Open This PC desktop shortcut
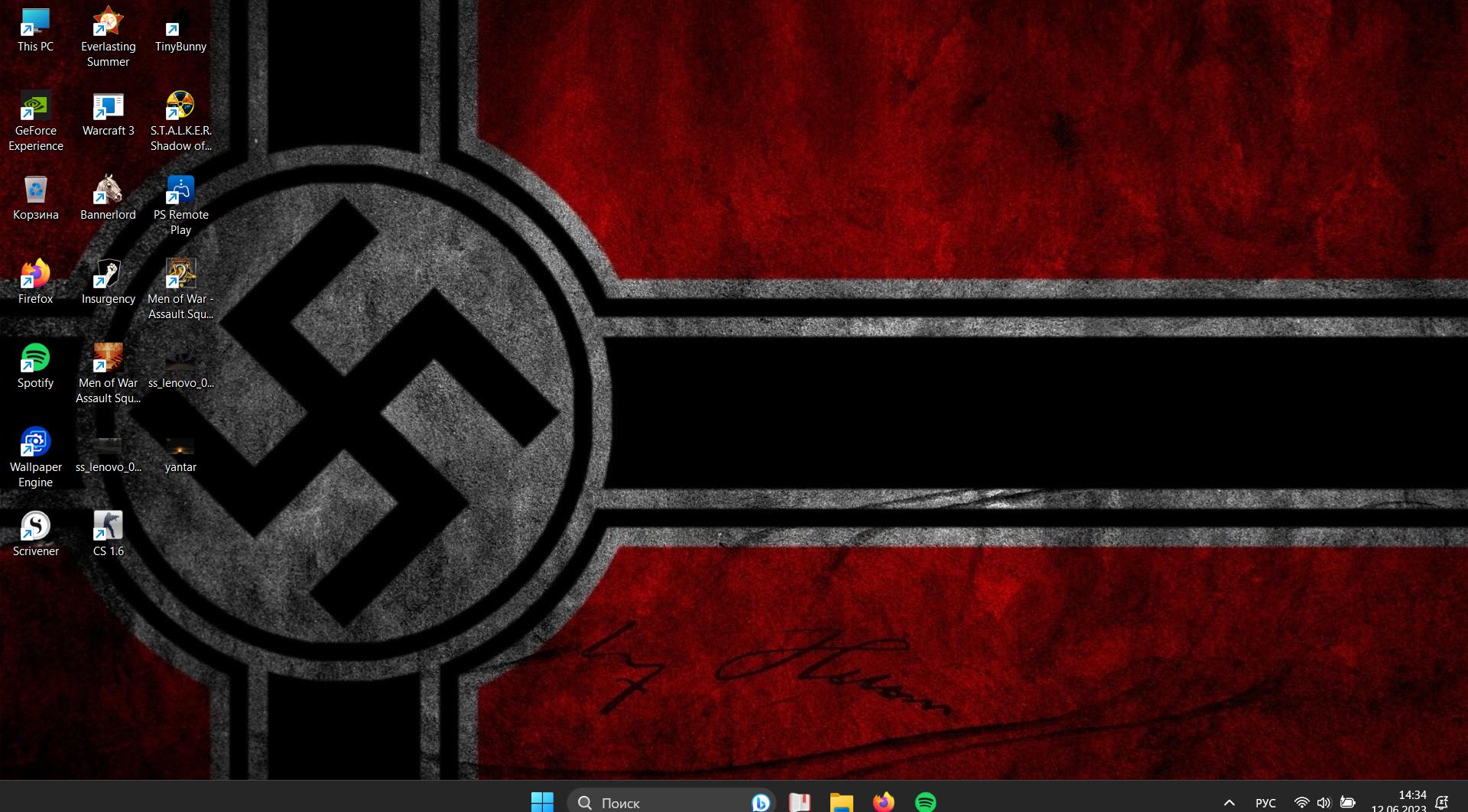 pos(35,31)
